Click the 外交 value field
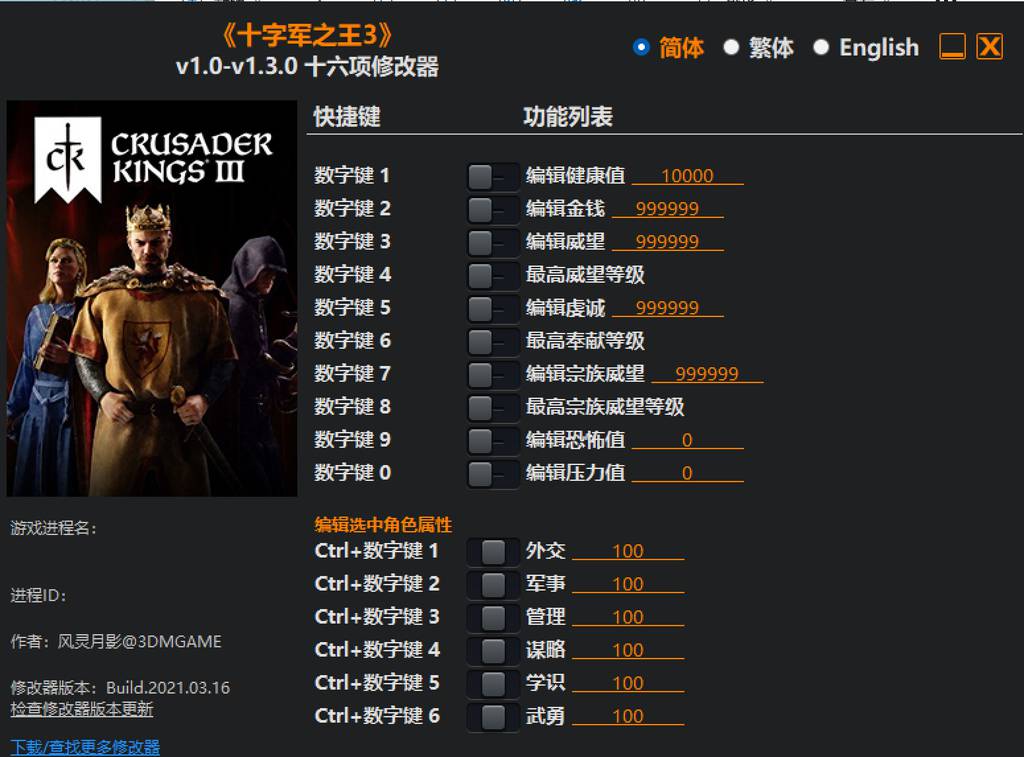The width and height of the screenshot is (1024, 757). coord(628,551)
